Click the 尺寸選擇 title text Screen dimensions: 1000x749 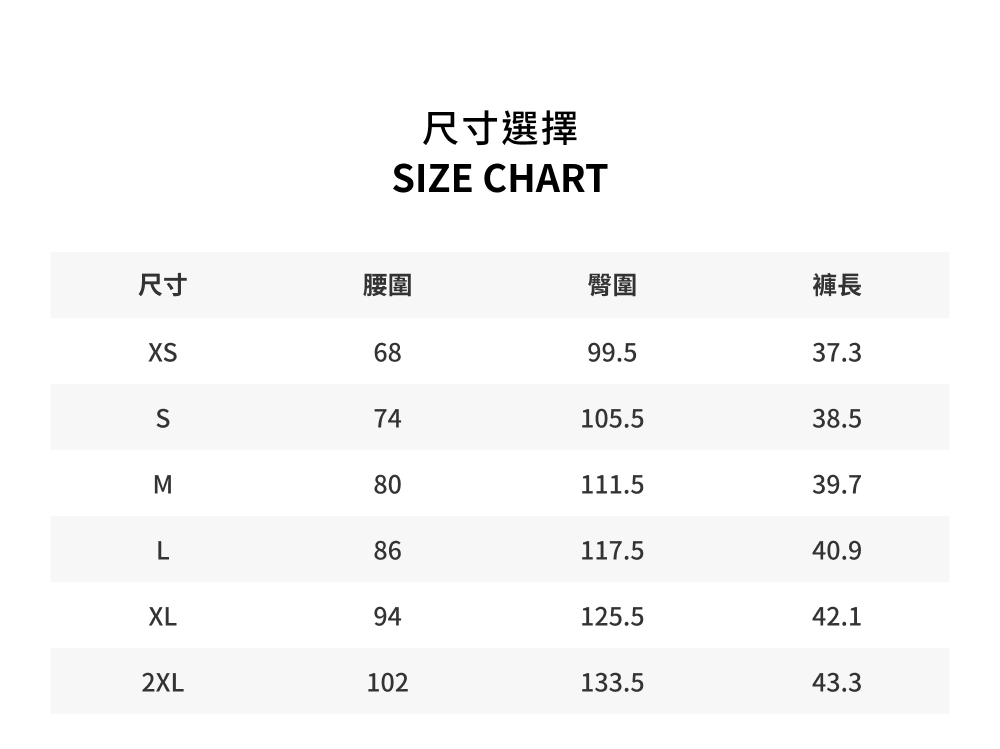click(x=500, y=128)
